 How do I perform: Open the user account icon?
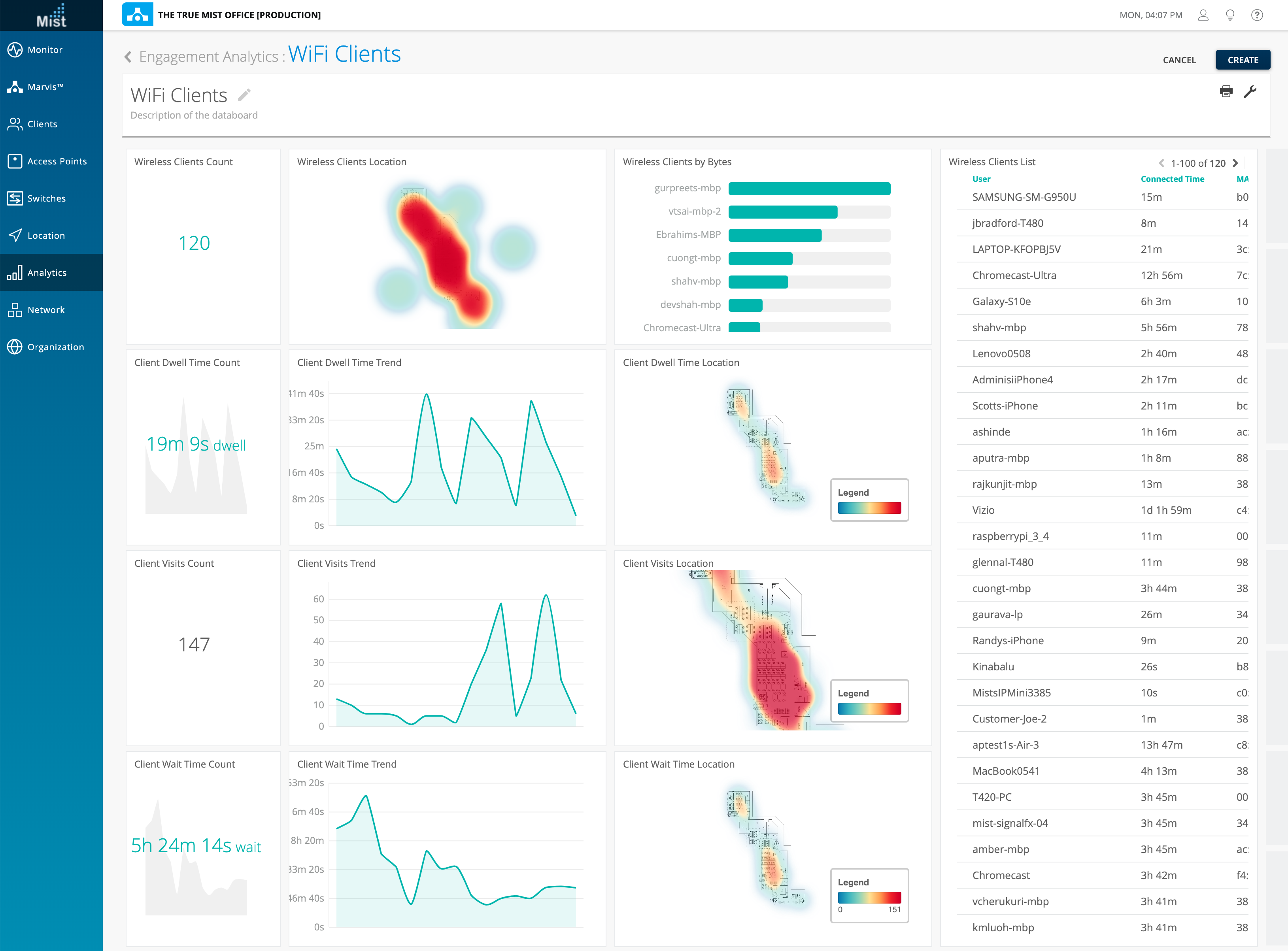click(1203, 15)
